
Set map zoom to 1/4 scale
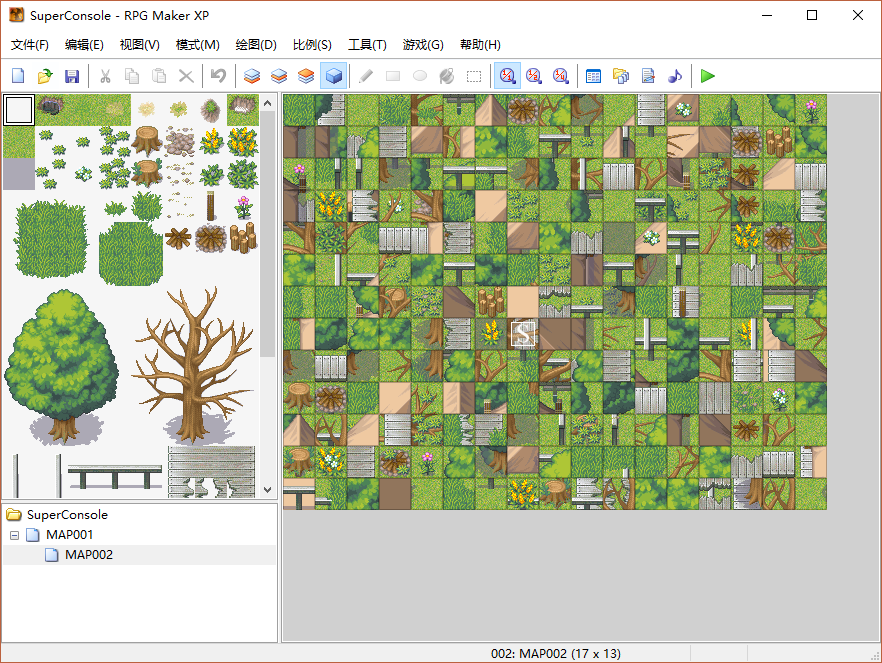561,76
